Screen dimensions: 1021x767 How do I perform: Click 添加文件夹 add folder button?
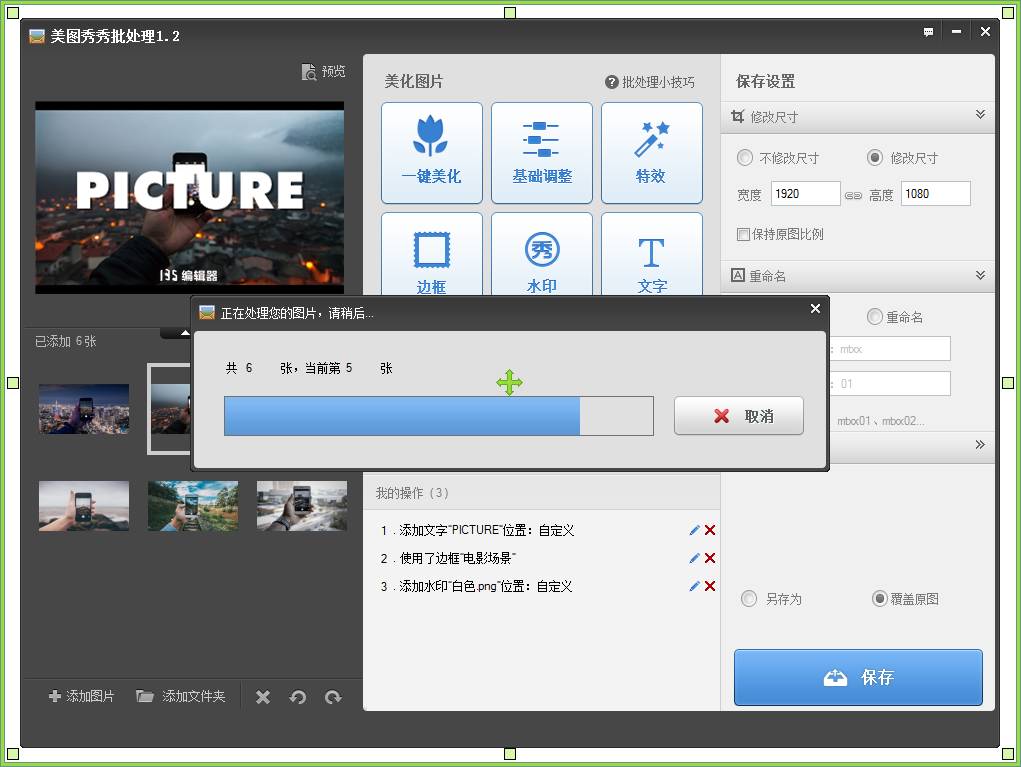pyautogui.click(x=180, y=697)
